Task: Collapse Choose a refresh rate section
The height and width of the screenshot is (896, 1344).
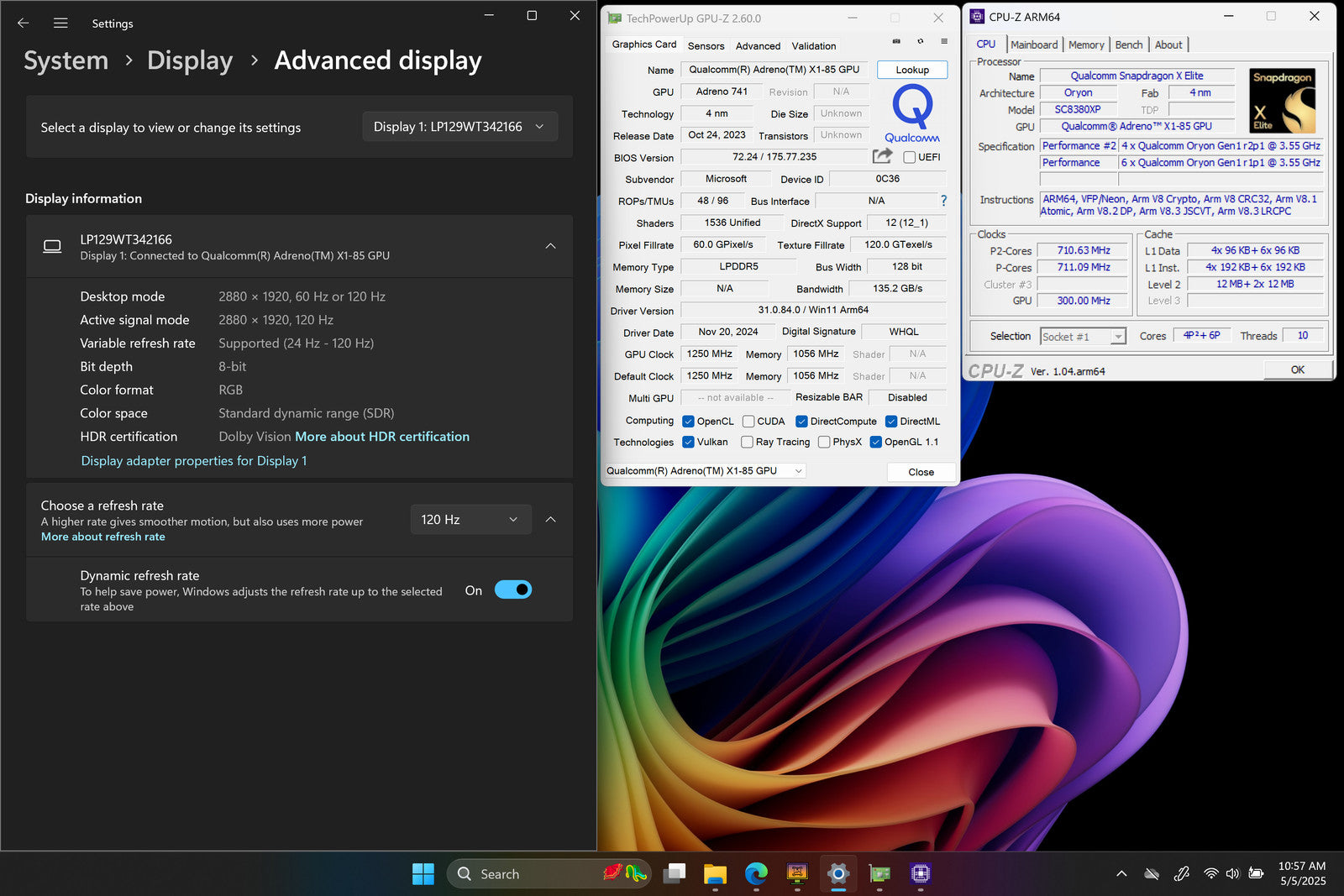Action: coord(550,520)
